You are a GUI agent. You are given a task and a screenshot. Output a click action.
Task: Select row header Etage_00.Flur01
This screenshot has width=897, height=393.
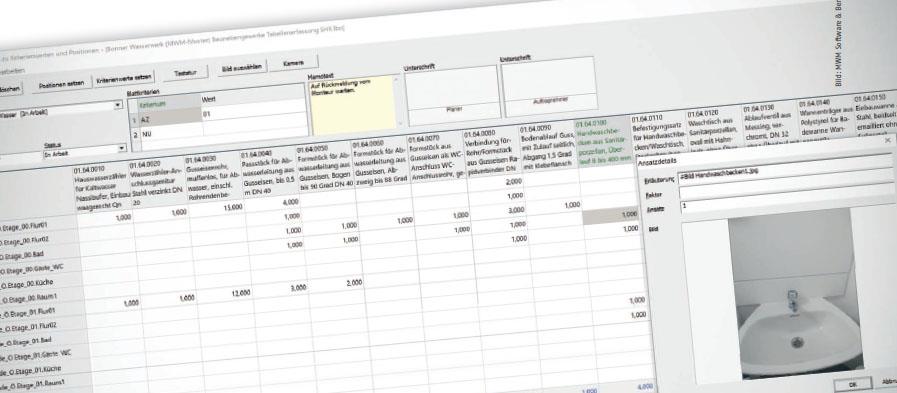click(38, 225)
